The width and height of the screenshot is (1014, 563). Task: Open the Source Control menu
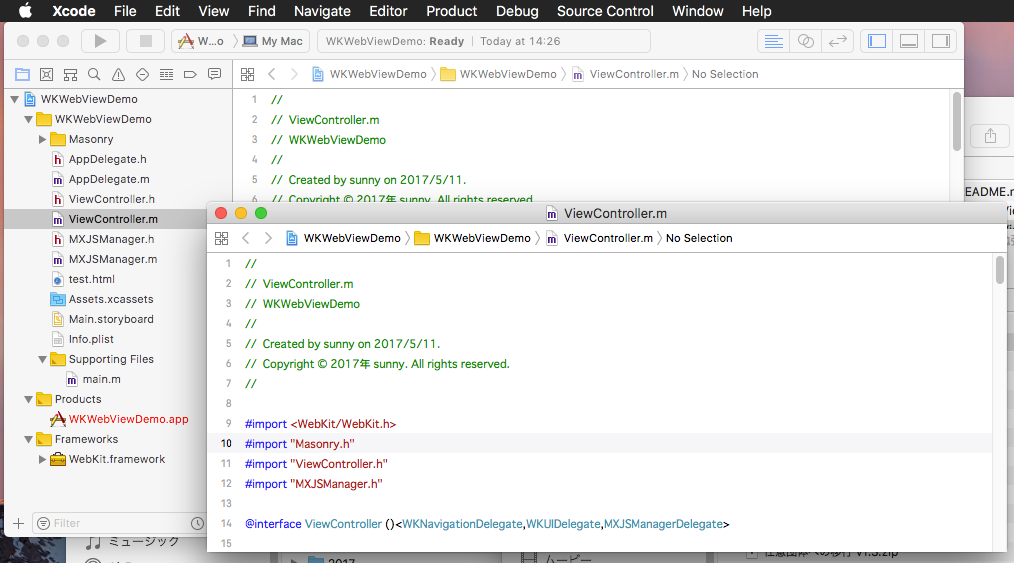605,11
